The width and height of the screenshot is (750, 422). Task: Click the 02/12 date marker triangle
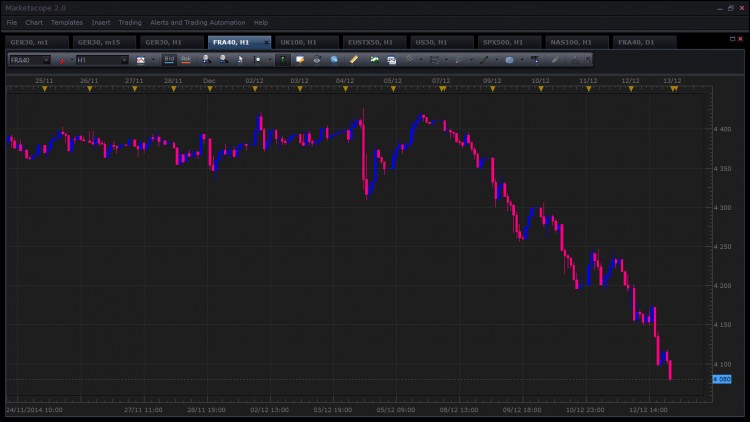[255, 89]
